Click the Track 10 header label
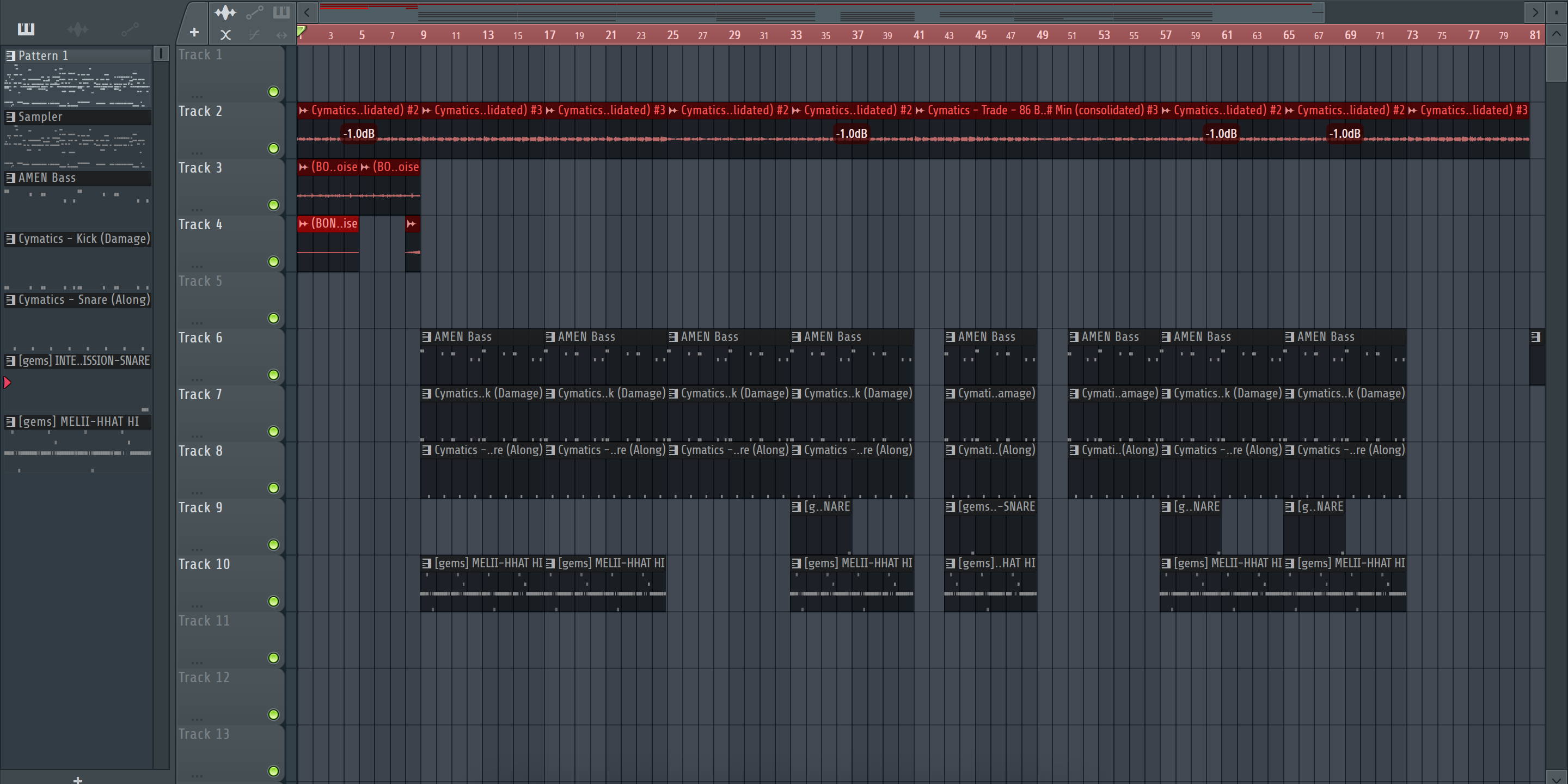The height and width of the screenshot is (784, 1568). click(204, 563)
